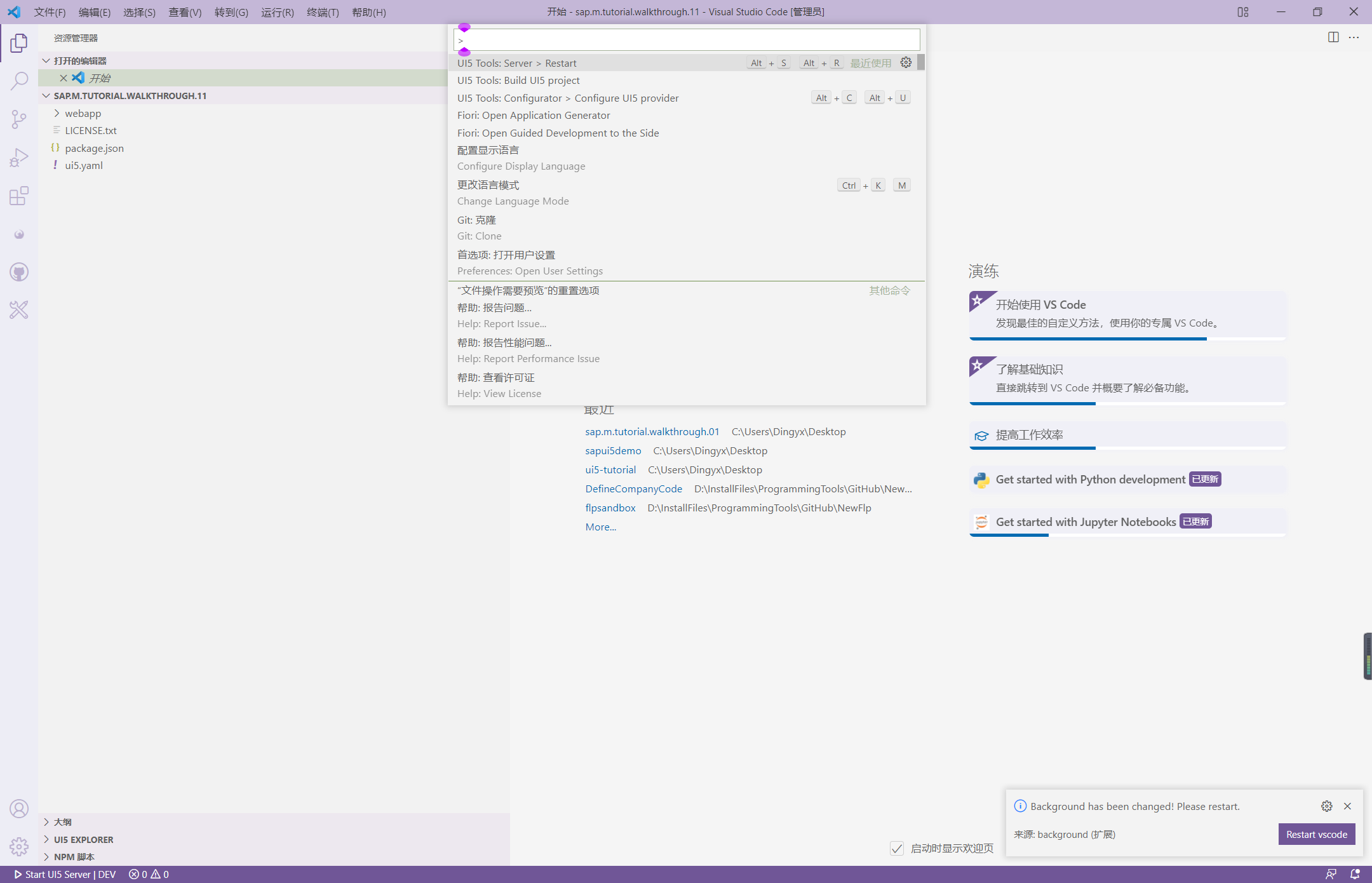This screenshot has width=1372, height=883.
Task: Click the More... link under recent projects
Action: [600, 527]
